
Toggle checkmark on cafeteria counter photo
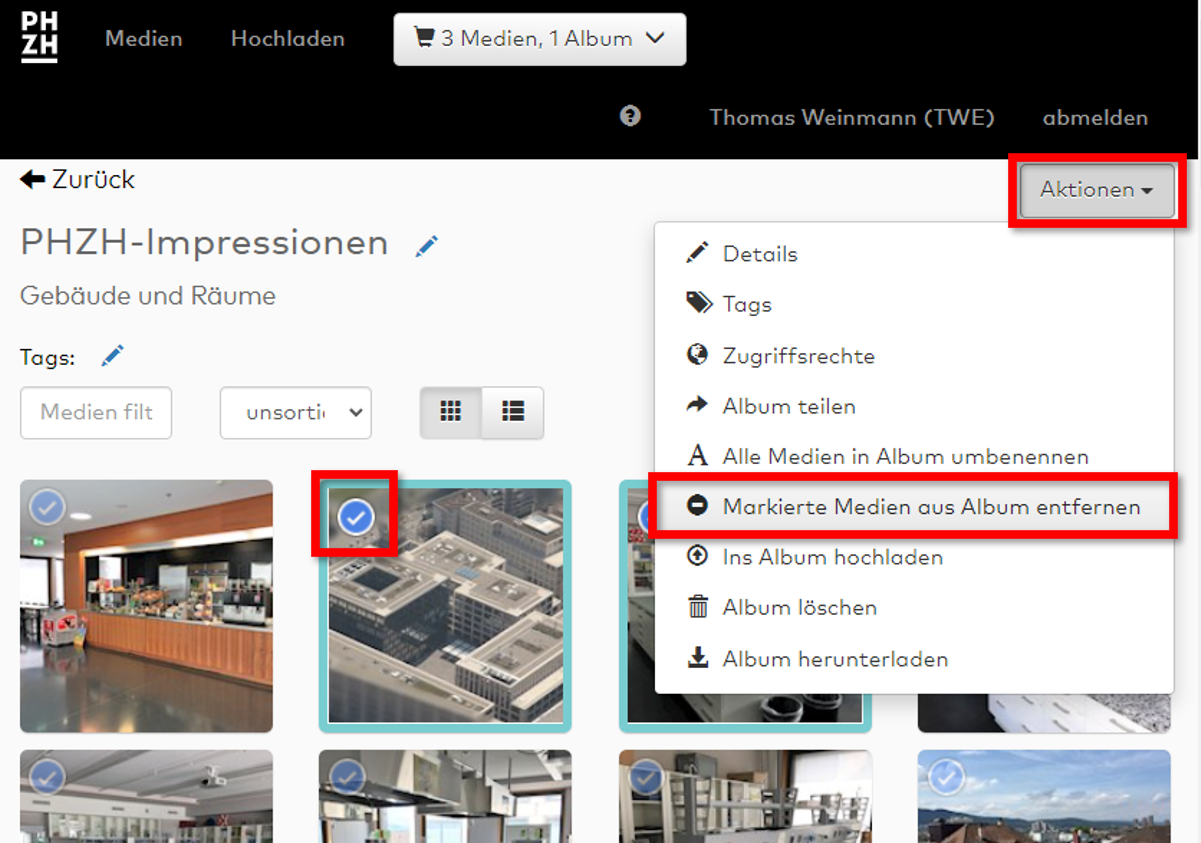point(47,507)
